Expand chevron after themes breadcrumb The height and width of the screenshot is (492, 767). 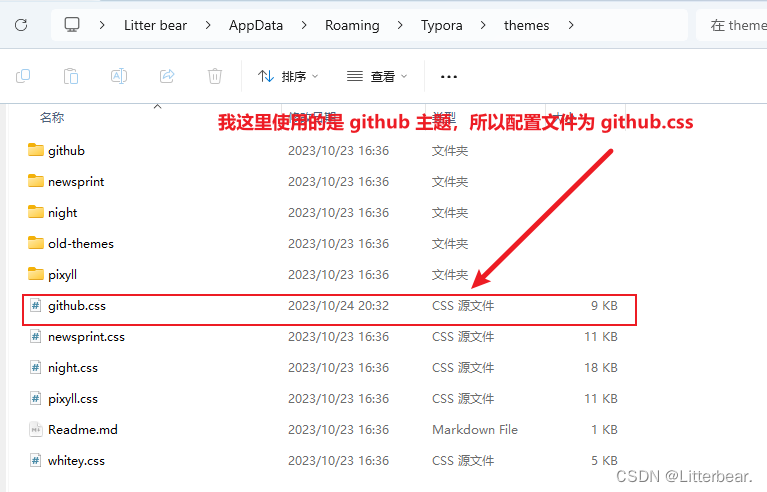571,25
